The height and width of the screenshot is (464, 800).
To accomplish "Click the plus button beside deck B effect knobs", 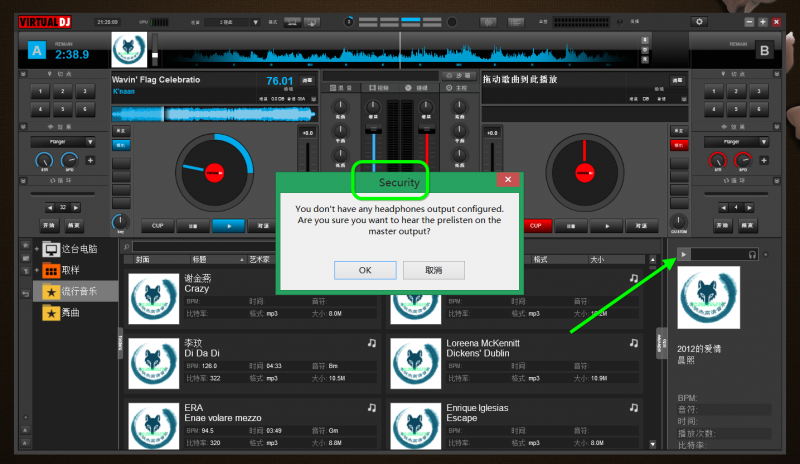I will (x=764, y=160).
